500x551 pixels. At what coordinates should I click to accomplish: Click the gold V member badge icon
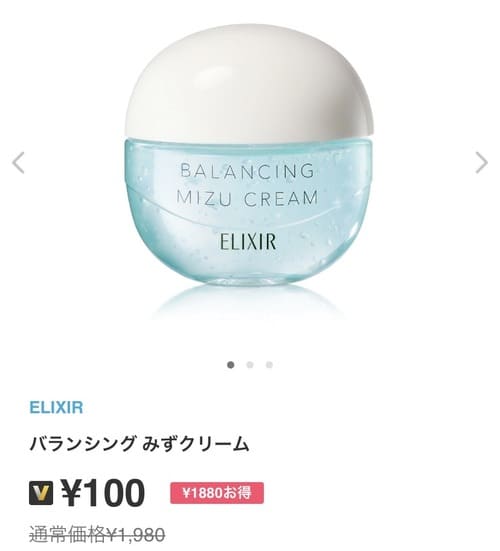(x=41, y=493)
